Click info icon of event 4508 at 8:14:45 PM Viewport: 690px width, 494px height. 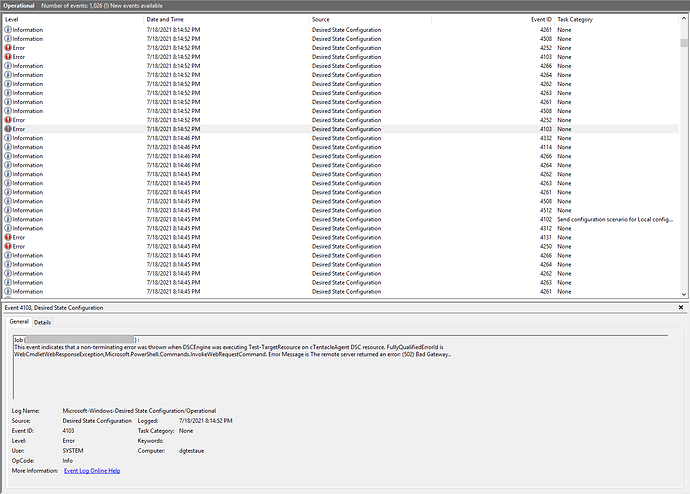pyautogui.click(x=8, y=201)
